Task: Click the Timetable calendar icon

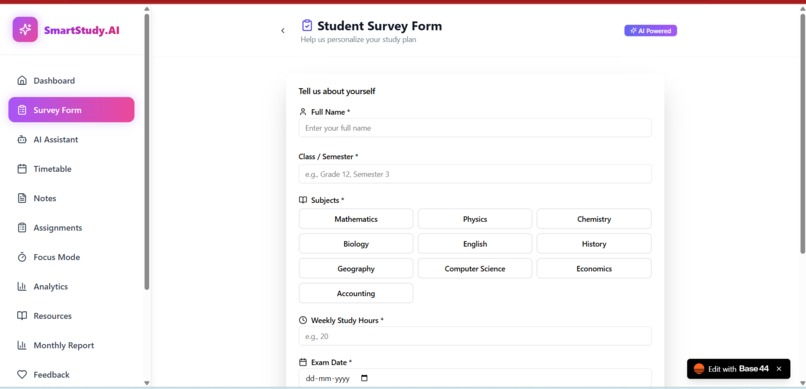Action: [x=22, y=169]
